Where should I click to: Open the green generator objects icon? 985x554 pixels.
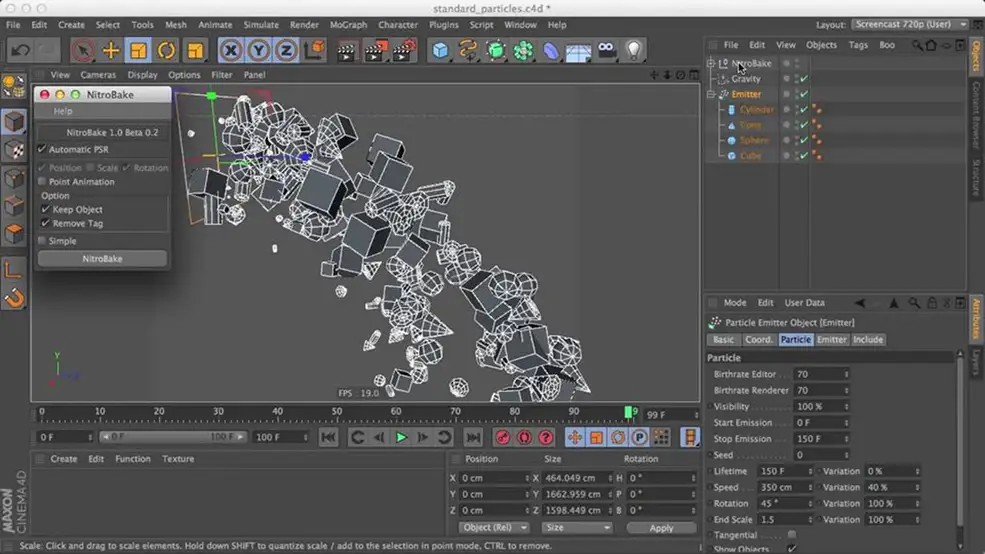[x=496, y=50]
